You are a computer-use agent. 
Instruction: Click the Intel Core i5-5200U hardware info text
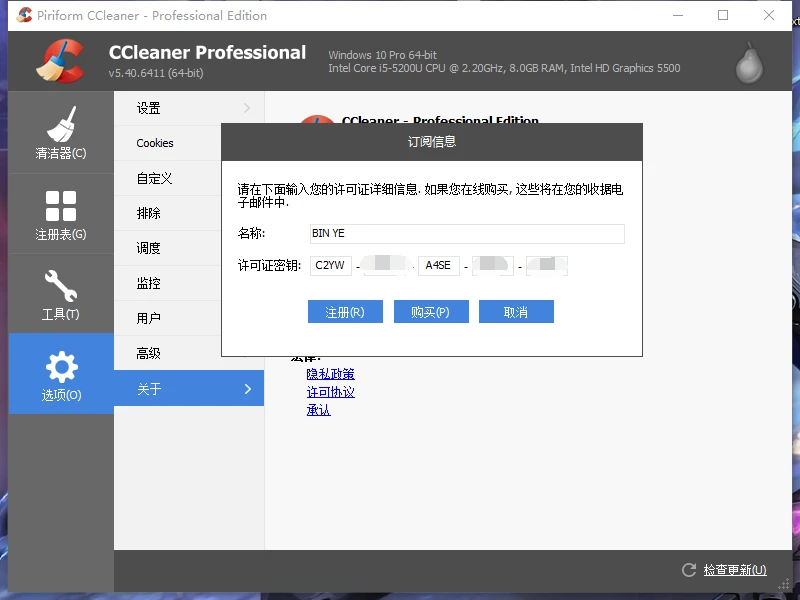(x=504, y=68)
